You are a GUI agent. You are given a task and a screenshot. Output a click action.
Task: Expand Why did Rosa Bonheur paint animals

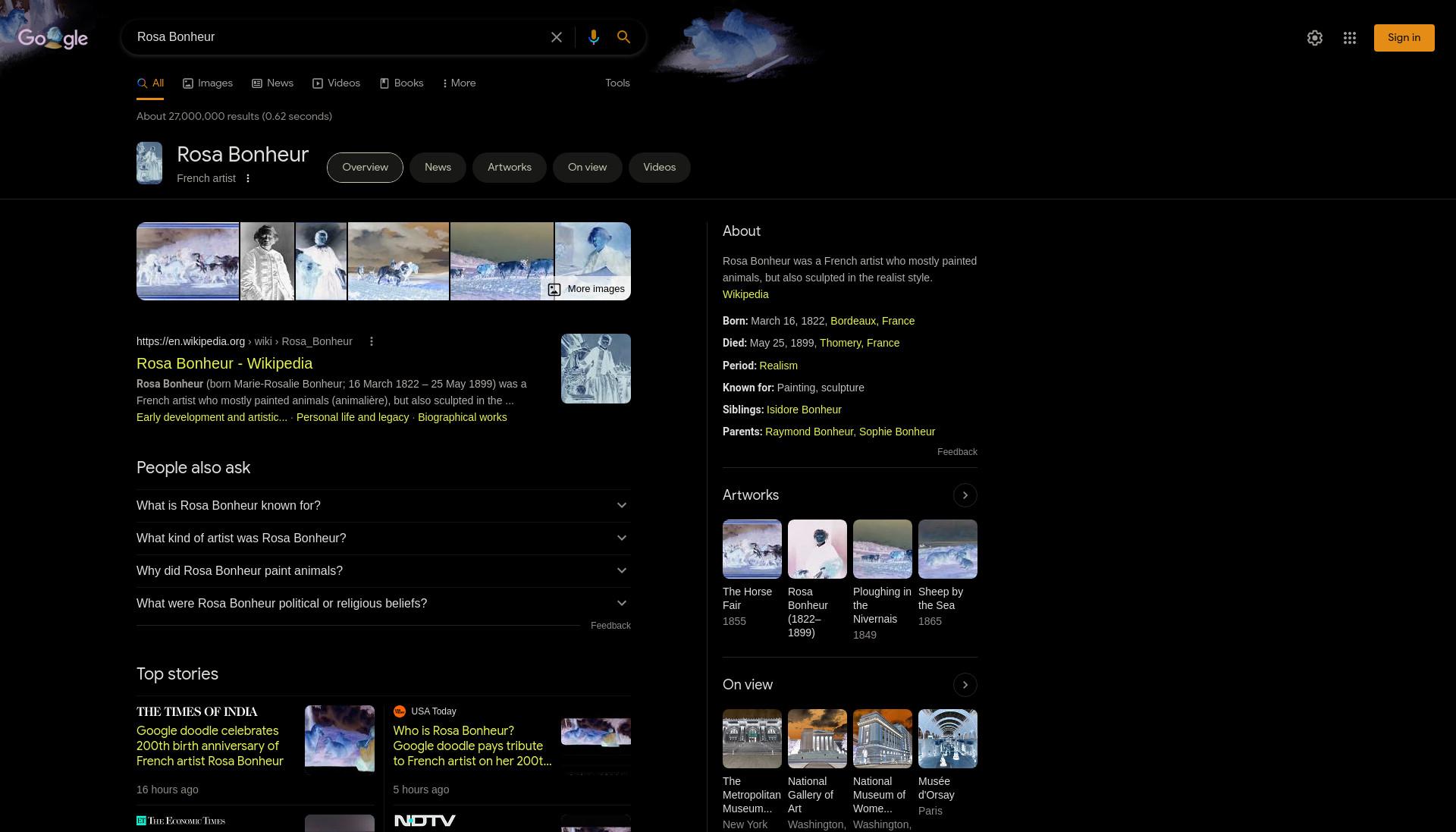[x=383, y=571]
